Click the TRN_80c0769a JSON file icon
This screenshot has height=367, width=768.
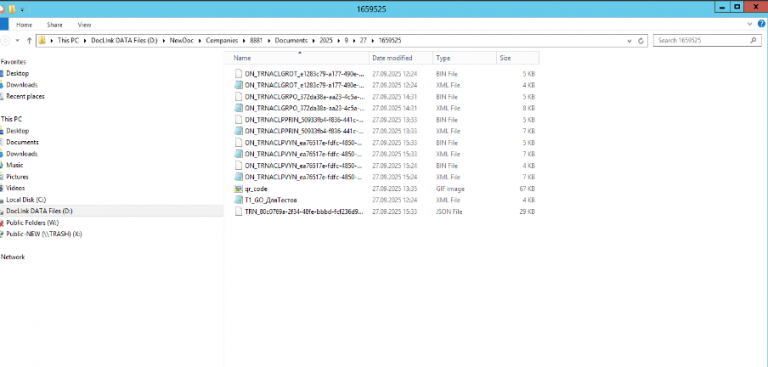(238, 212)
